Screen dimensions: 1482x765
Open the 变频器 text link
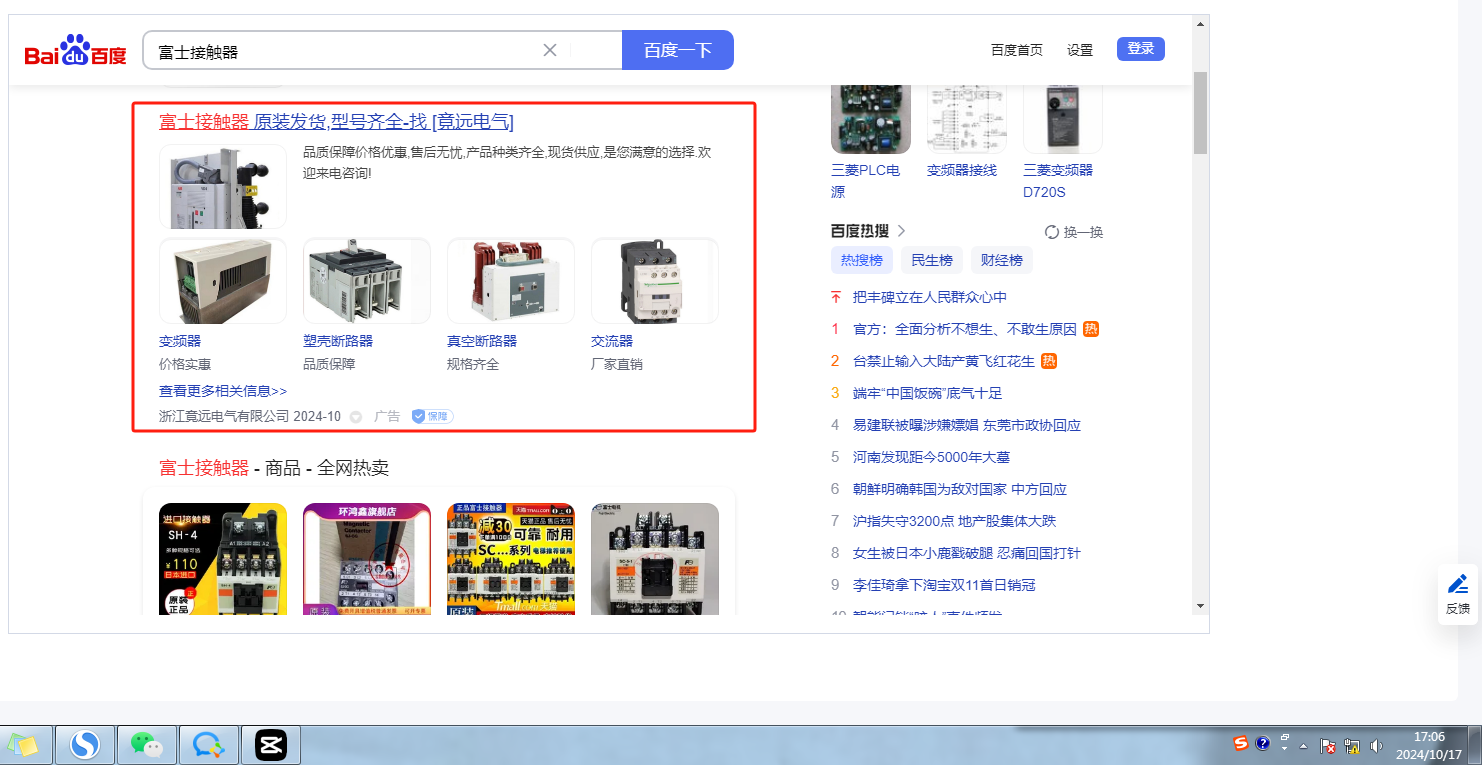point(180,341)
